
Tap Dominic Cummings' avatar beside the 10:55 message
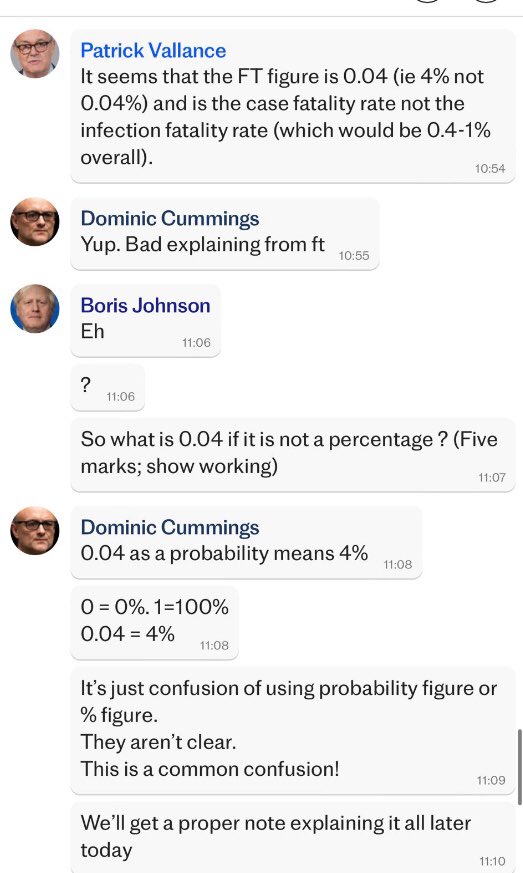35,222
